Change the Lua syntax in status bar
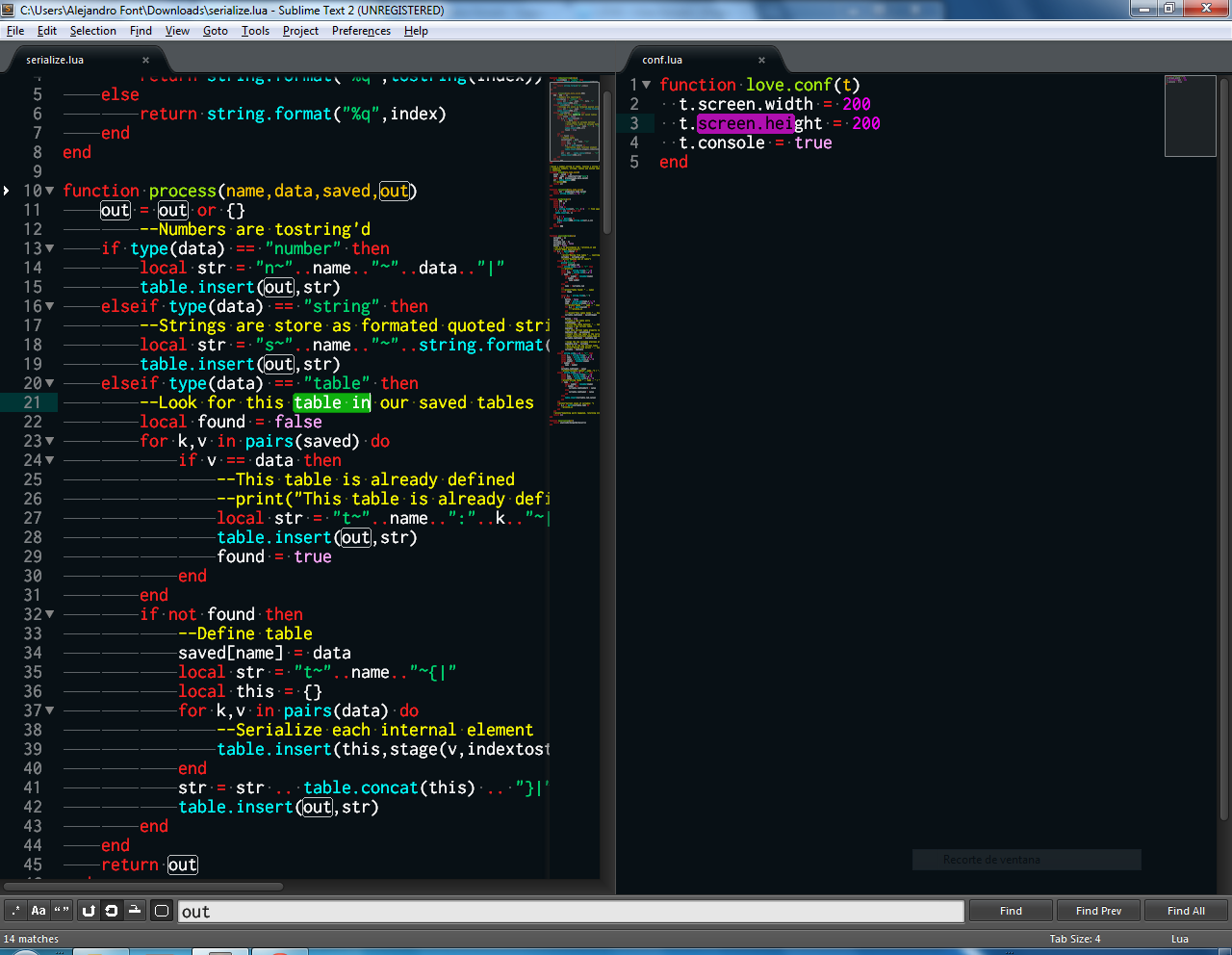Image resolution: width=1232 pixels, height=955 pixels. 1180,939
